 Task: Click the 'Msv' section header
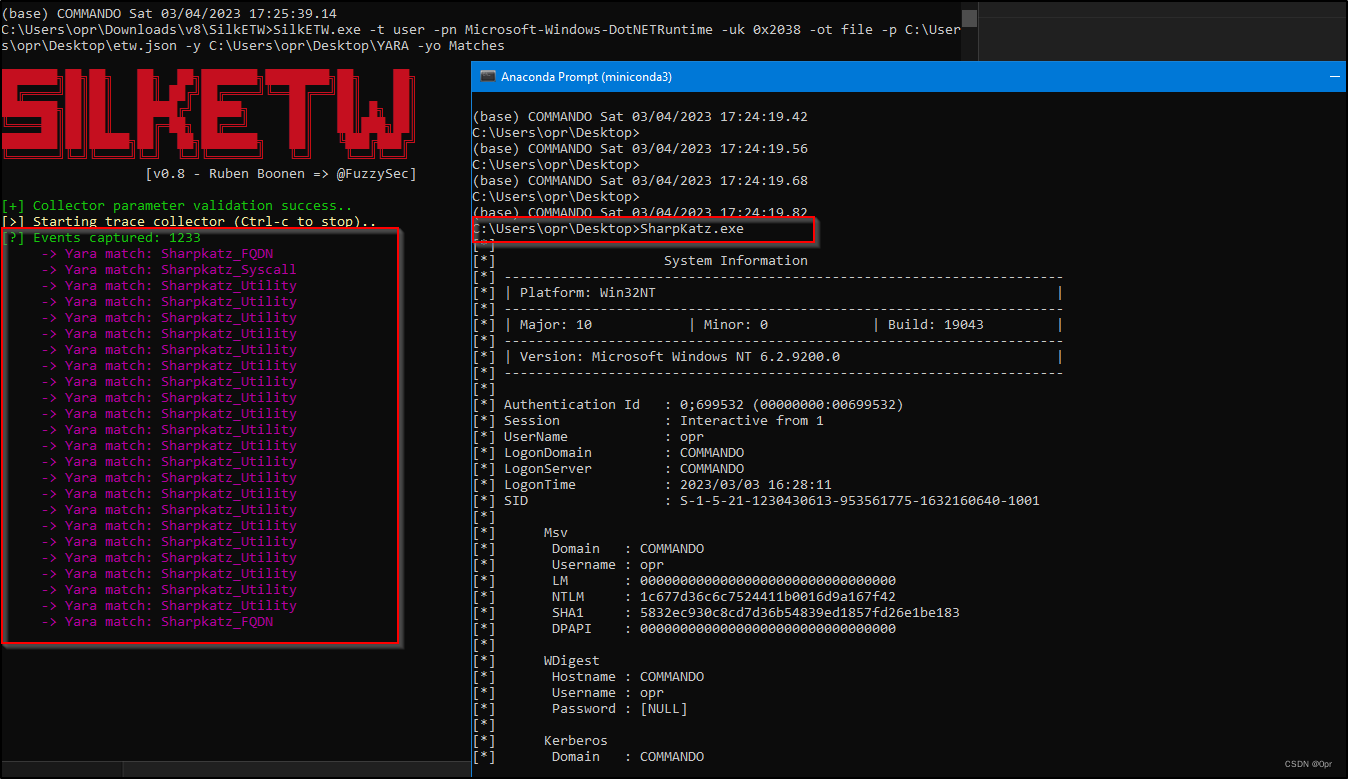(x=556, y=533)
